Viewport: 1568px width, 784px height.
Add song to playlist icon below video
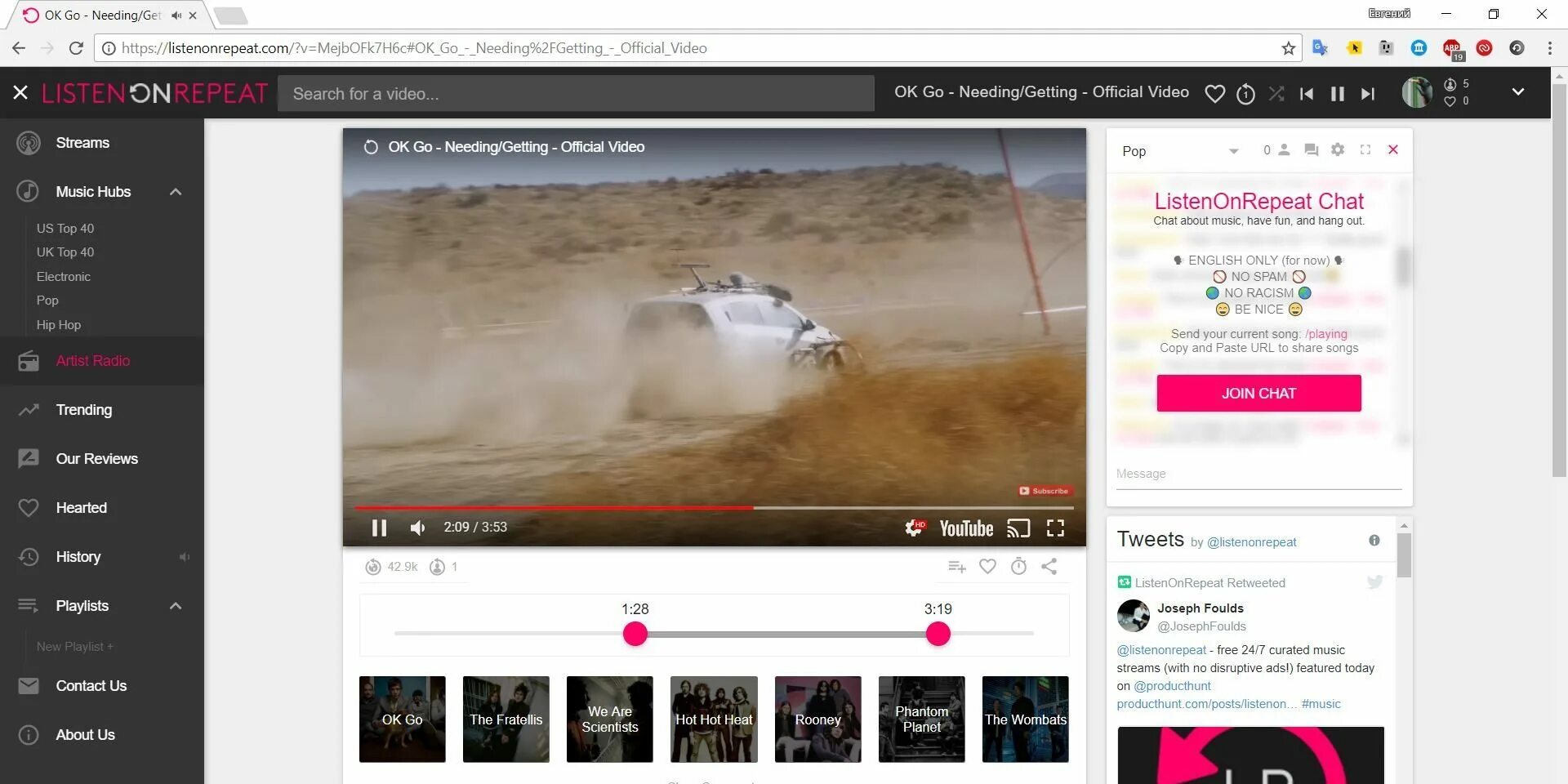[x=957, y=567]
